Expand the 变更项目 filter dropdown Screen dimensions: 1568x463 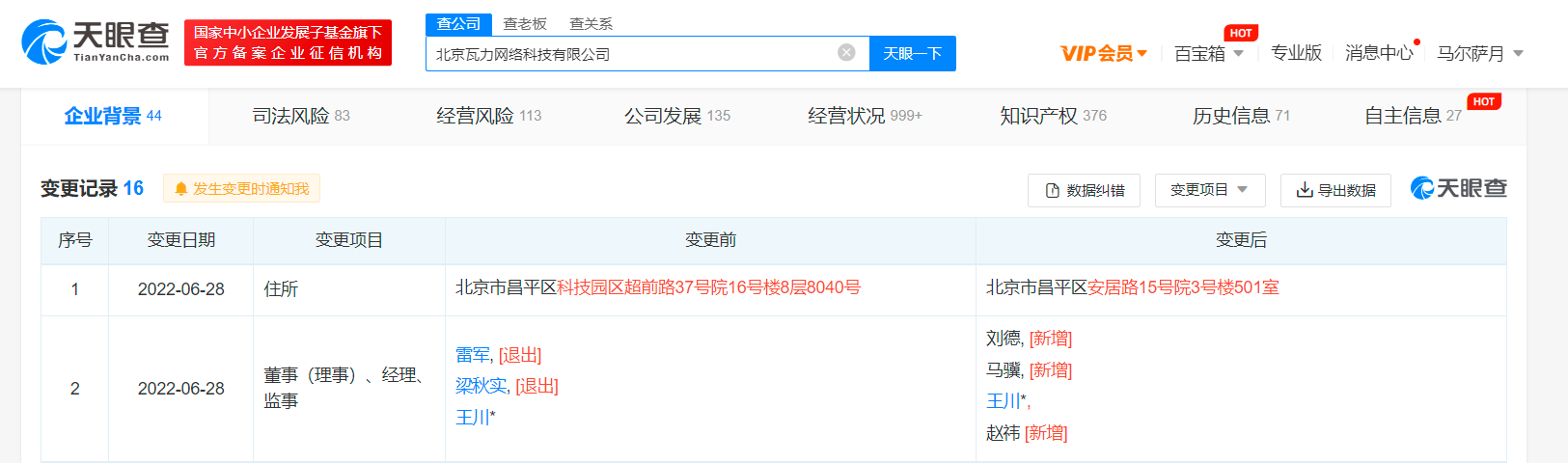tap(1210, 190)
